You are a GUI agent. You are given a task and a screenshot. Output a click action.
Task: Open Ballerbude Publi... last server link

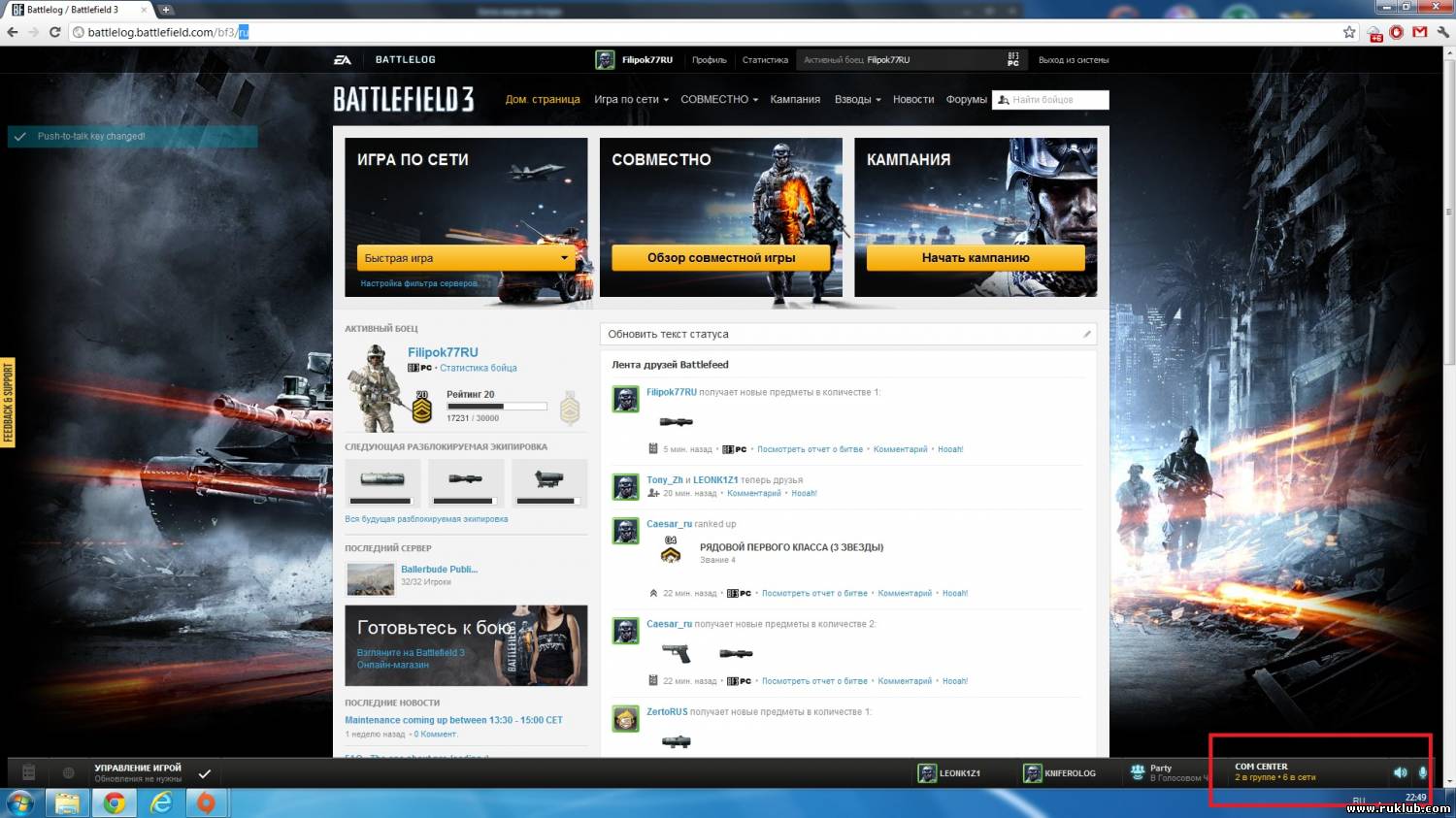pyautogui.click(x=440, y=570)
